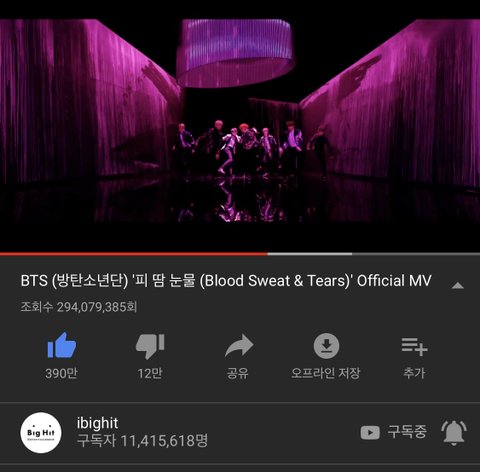
Task: Click the 390만 like count
Action: (61, 373)
